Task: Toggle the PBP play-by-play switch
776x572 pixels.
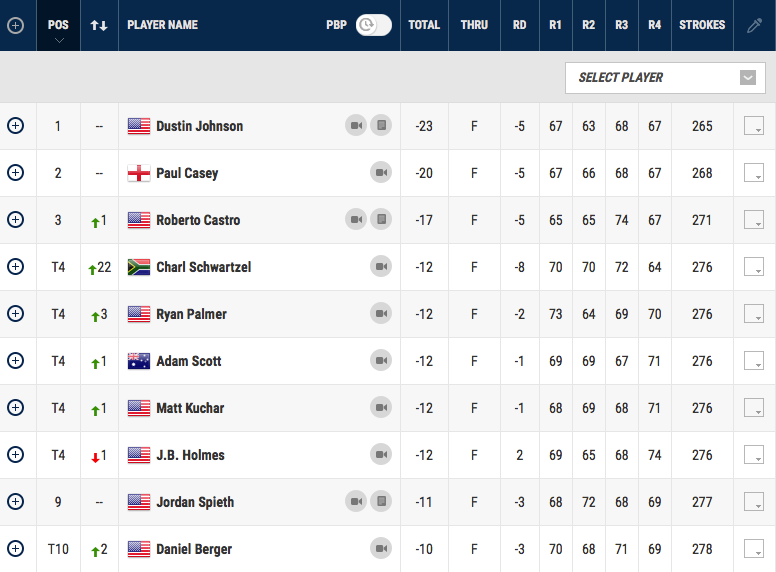Action: [x=373, y=25]
